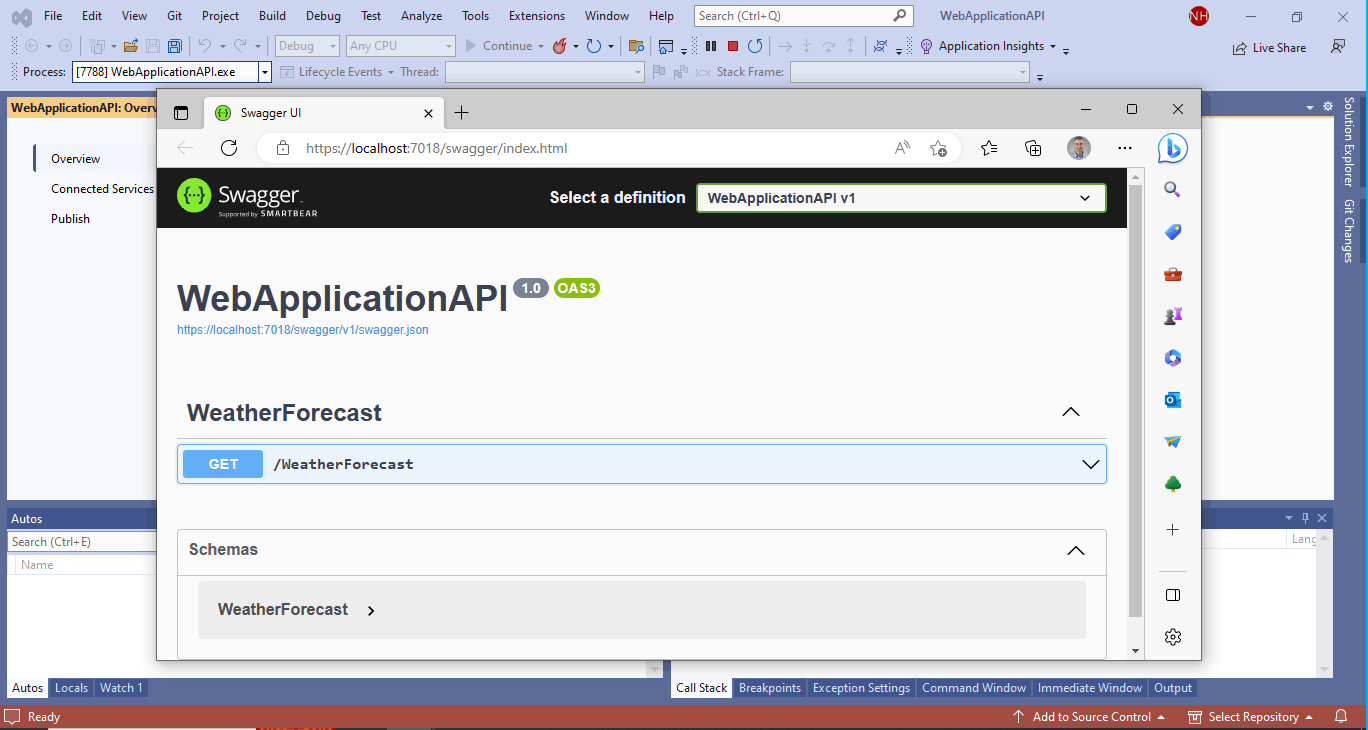Open Edge sidebar Tools briefcase icon
The width and height of the screenshot is (1368, 730).
click(1173, 274)
